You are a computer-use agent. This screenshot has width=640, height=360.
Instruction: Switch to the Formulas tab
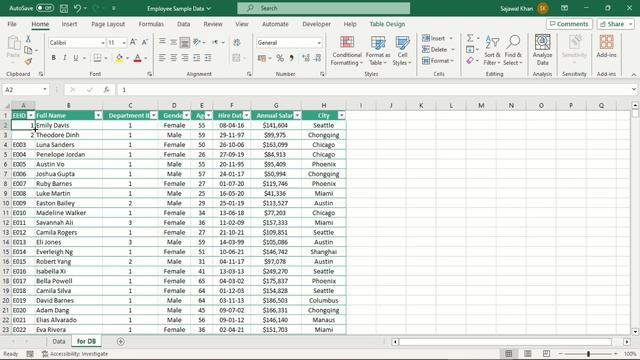tap(151, 24)
